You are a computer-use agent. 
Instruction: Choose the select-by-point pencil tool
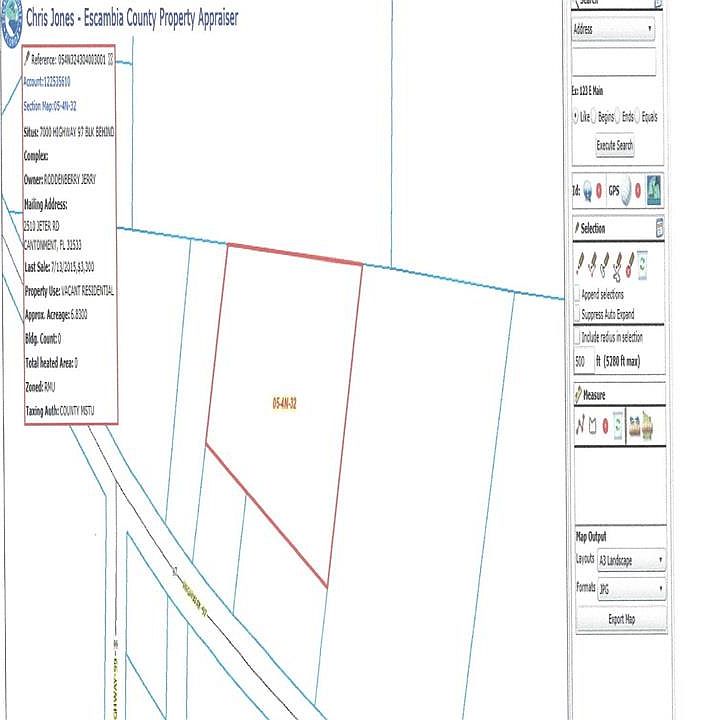pyautogui.click(x=580, y=265)
